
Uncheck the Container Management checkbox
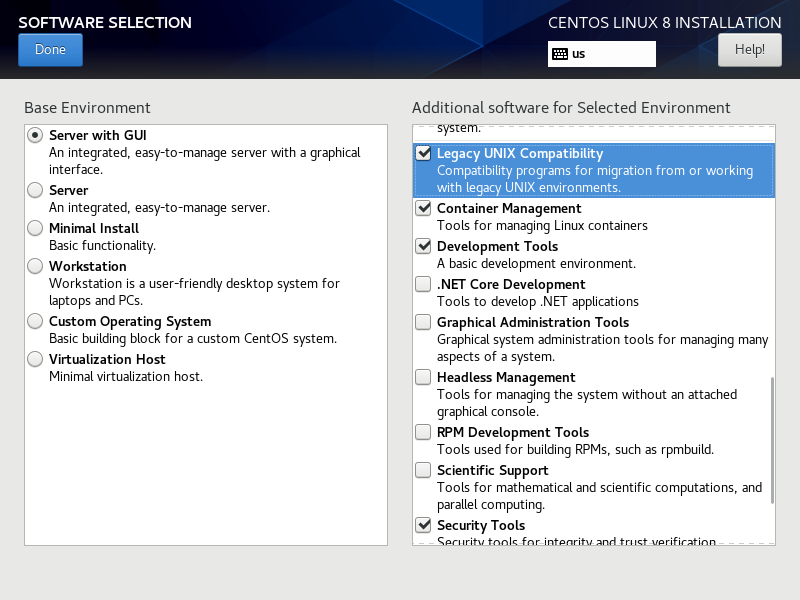423,208
